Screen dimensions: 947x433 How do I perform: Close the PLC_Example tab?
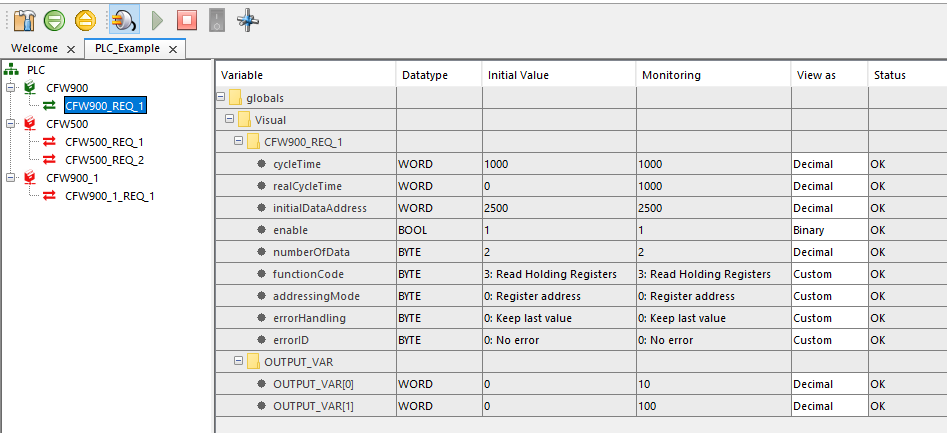[172, 49]
